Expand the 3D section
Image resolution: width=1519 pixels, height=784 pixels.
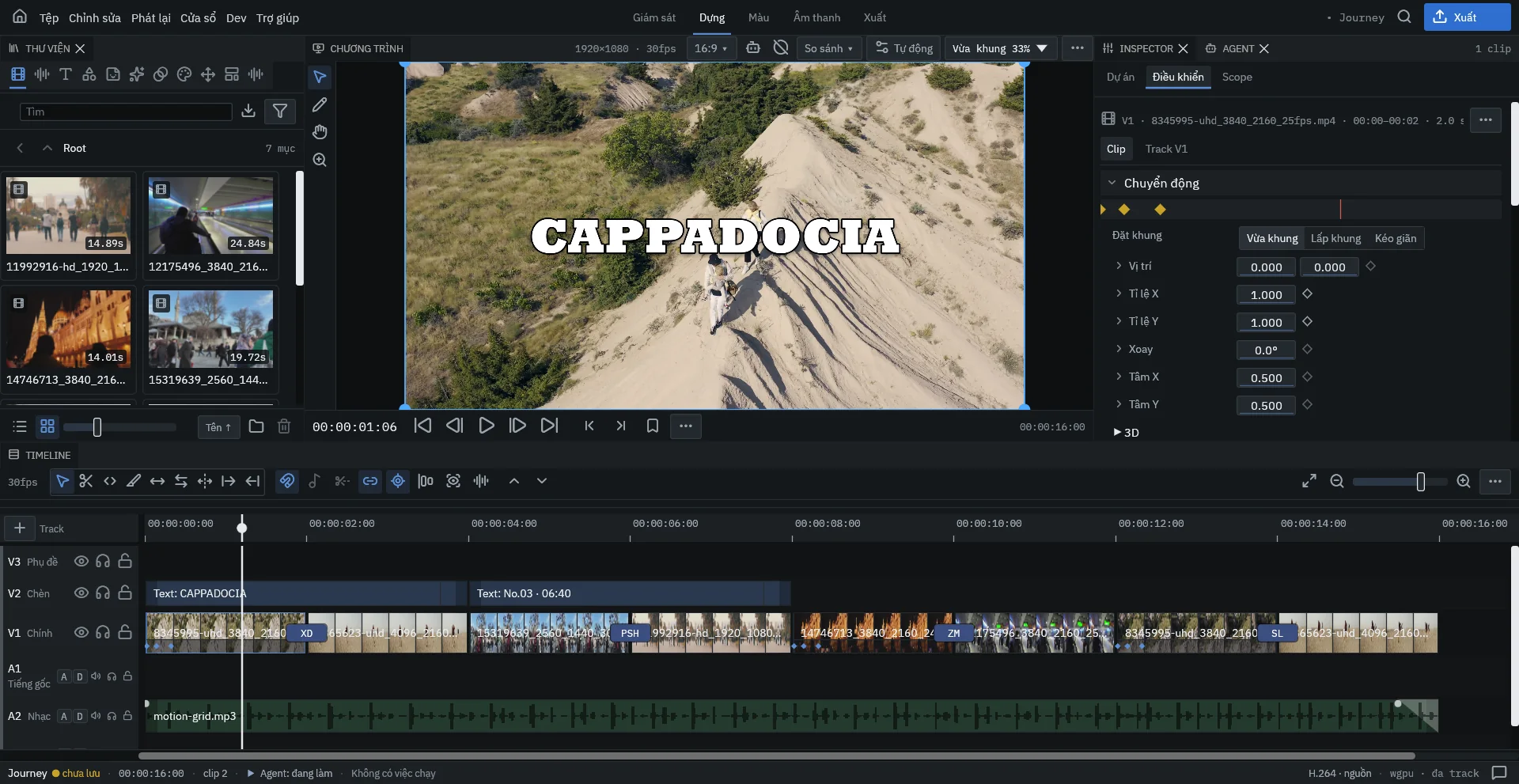pyautogui.click(x=1117, y=433)
